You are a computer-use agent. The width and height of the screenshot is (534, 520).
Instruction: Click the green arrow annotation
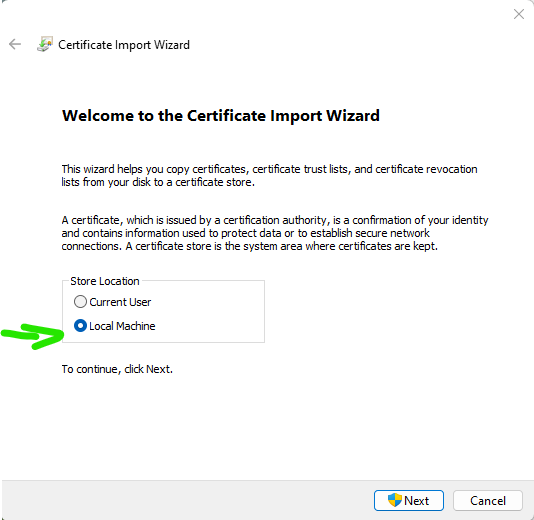point(33,336)
